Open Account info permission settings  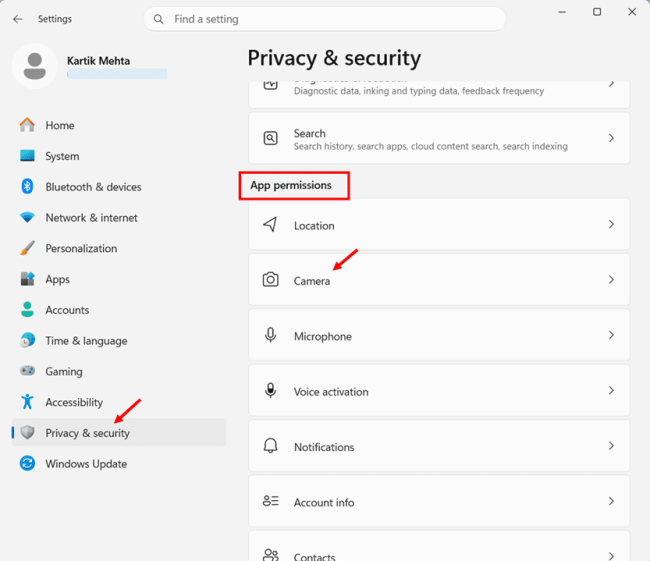(439, 501)
